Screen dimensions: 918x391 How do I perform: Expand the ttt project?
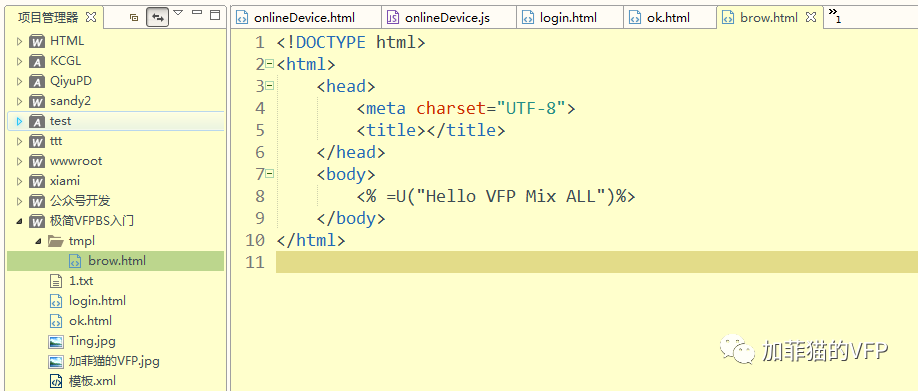coord(19,142)
